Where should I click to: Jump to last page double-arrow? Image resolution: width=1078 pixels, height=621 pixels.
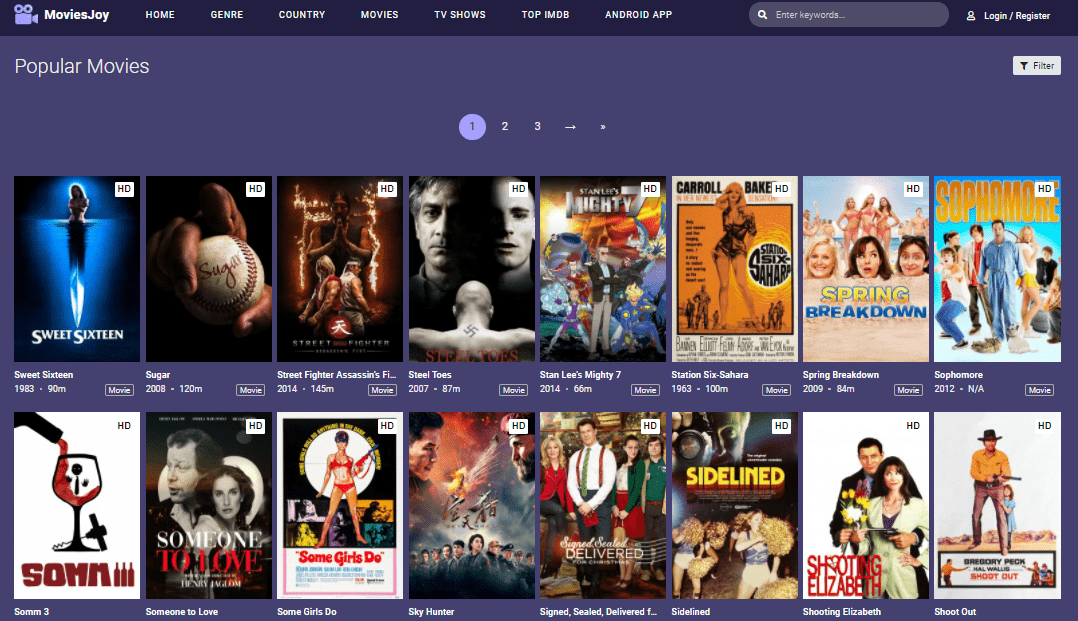[603, 127]
